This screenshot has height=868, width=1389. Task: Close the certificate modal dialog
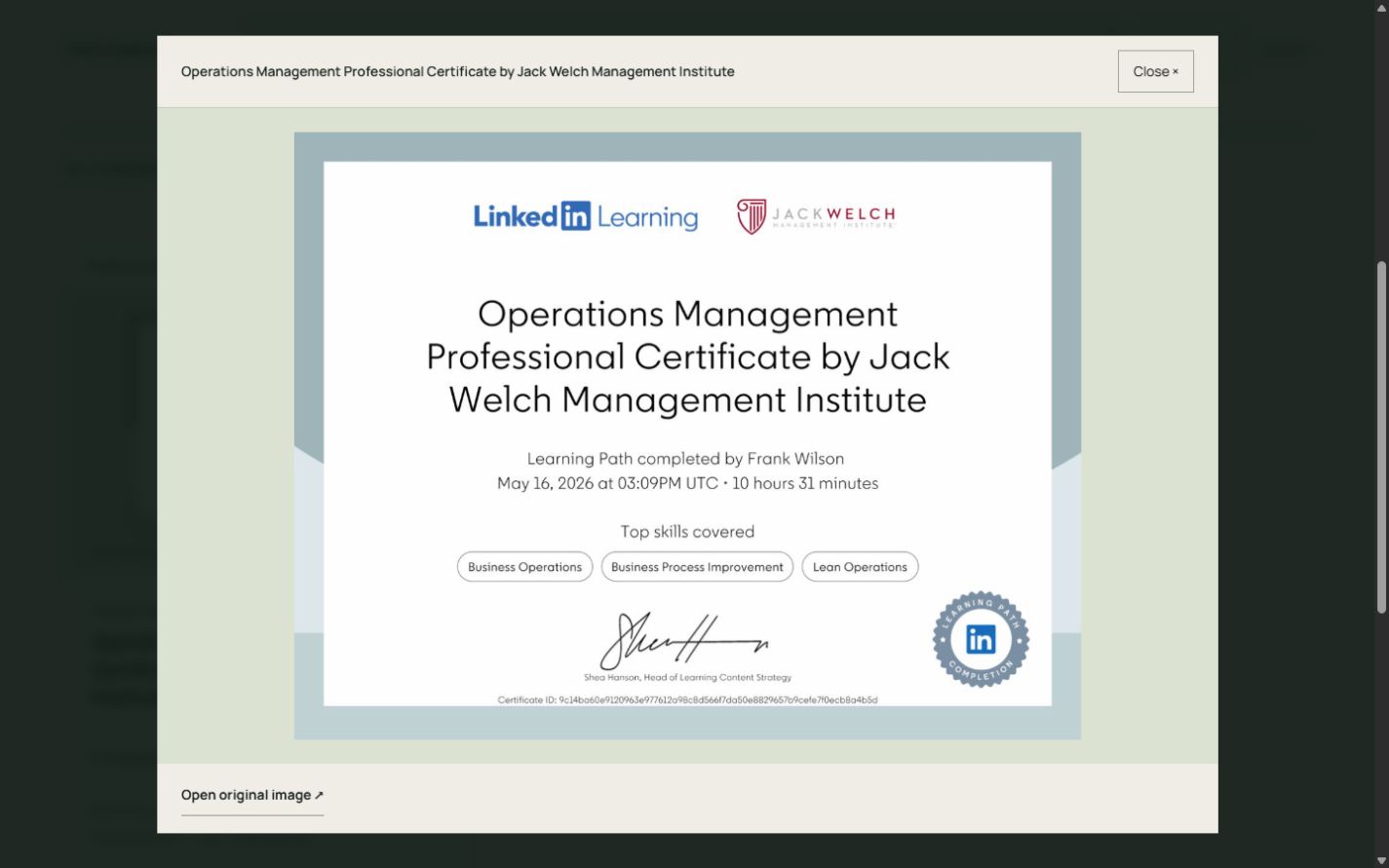coord(1155,71)
